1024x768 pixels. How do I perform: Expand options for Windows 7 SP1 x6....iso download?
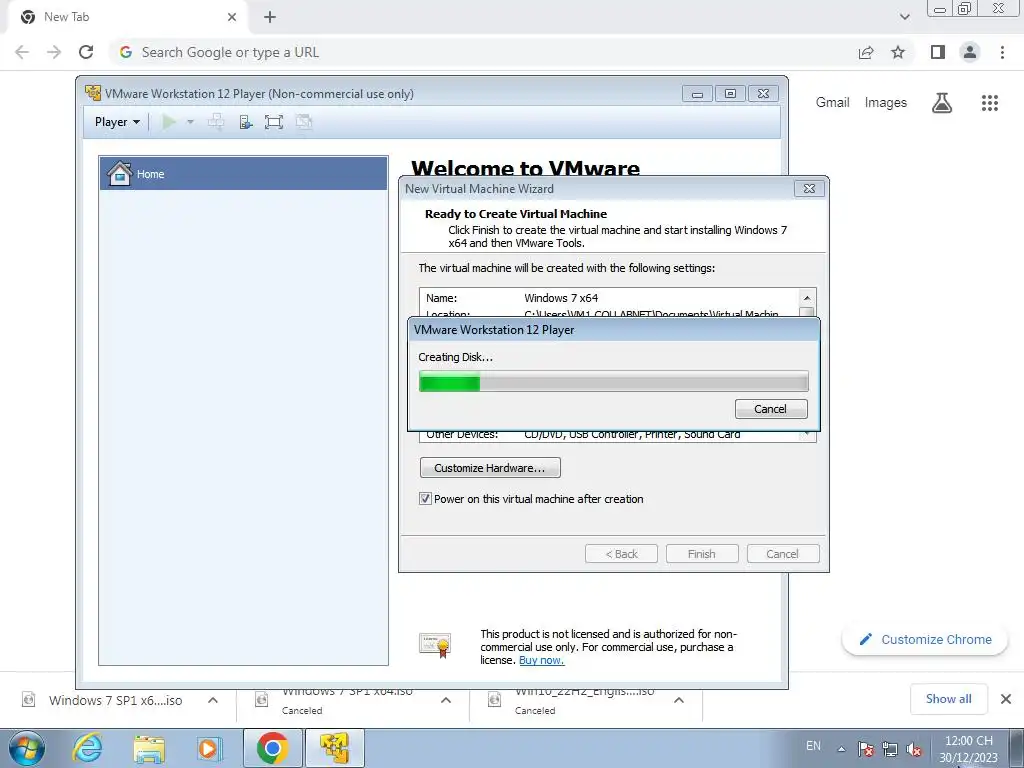[x=213, y=700]
